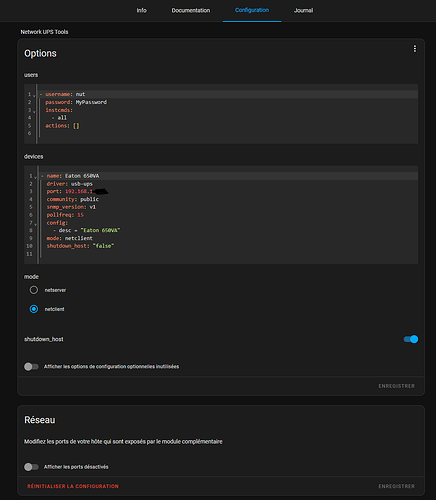Select the netclient mode radio button
436x500 pixels.
[x=34, y=309]
